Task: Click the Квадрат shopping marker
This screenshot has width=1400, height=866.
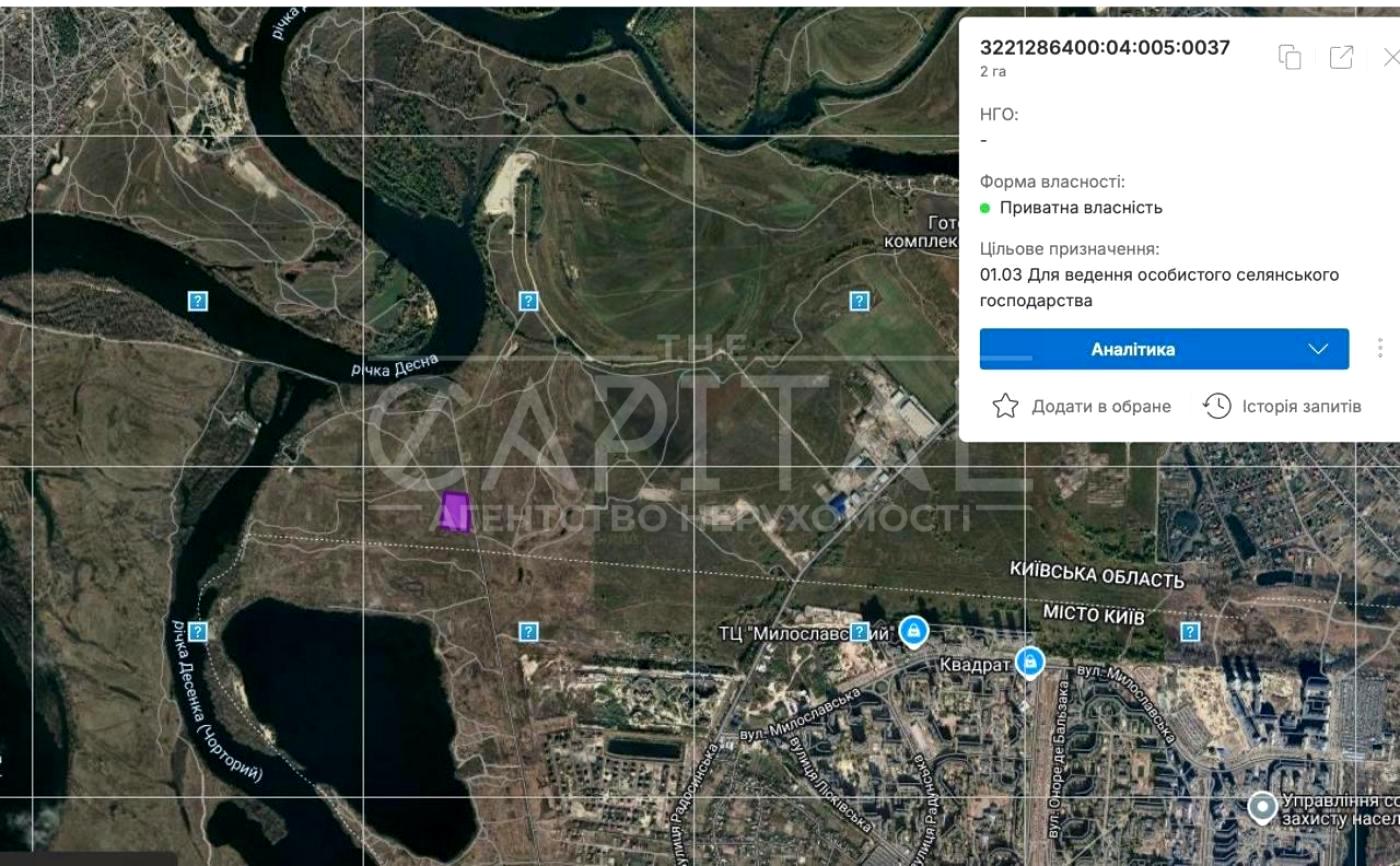Action: [x=1029, y=661]
